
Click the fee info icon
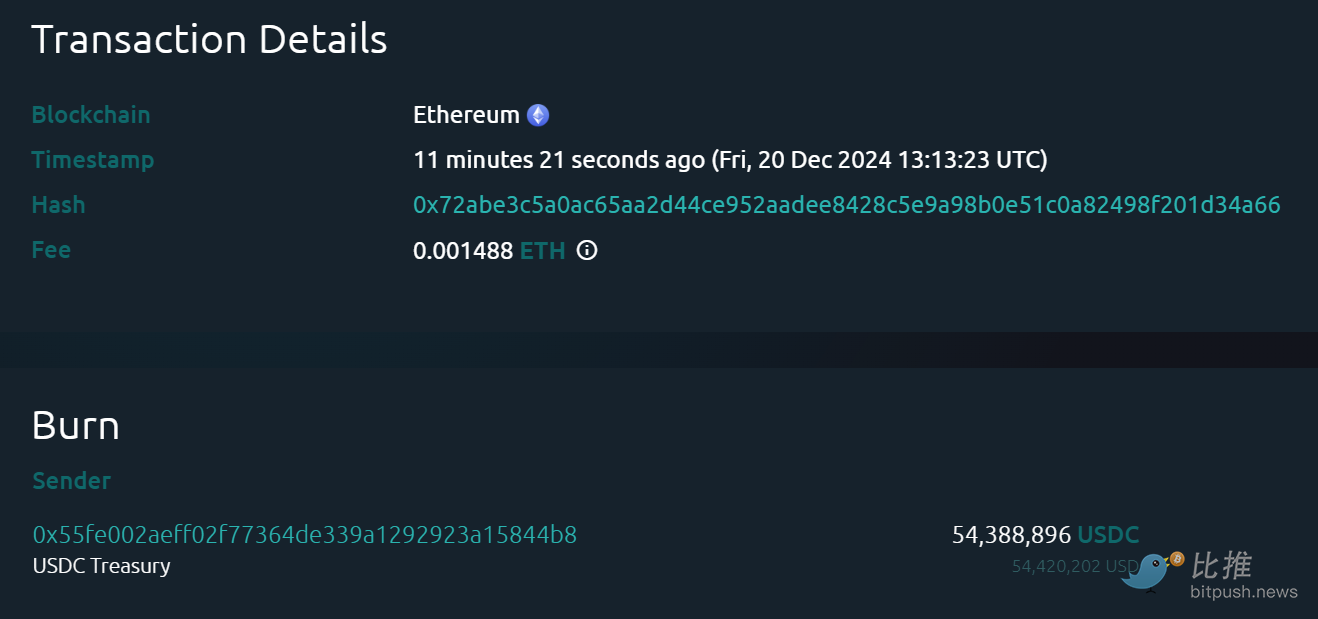click(x=587, y=250)
